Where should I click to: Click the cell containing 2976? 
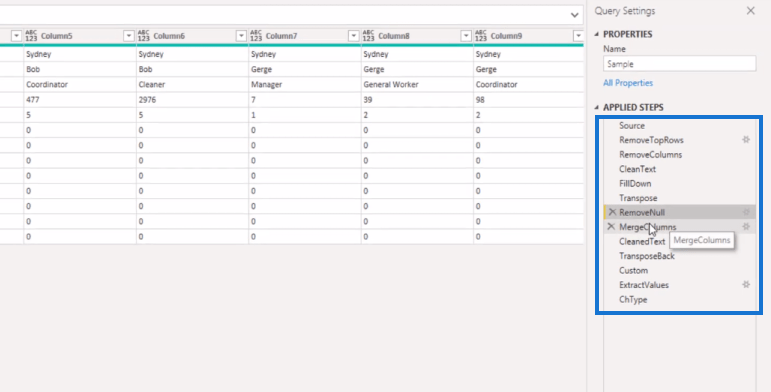pos(192,99)
